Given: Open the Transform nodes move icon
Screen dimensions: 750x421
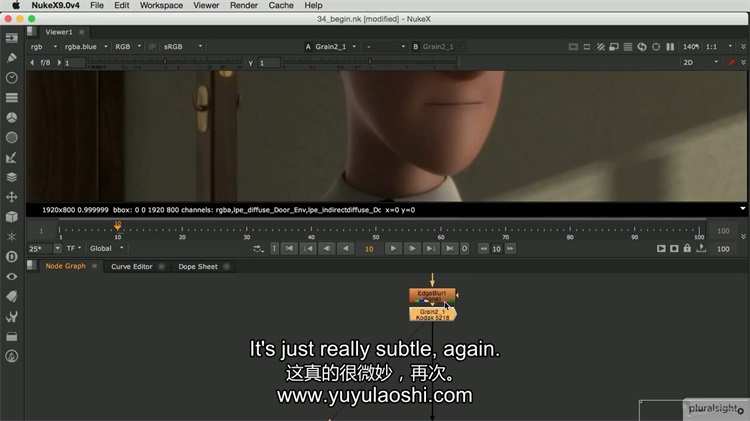Looking at the screenshot, I should pos(11,197).
